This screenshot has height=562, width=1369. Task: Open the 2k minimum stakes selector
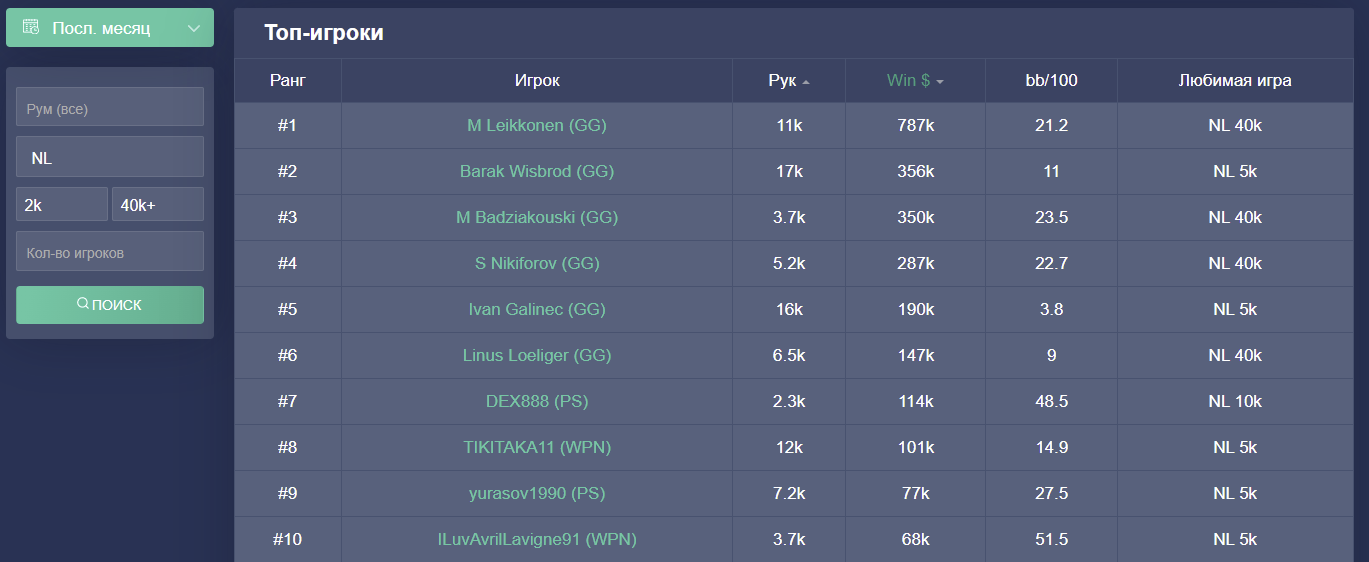point(61,204)
